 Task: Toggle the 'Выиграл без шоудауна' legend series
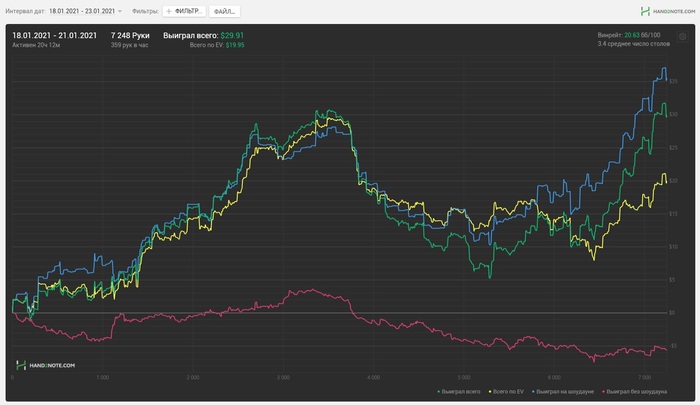[634, 392]
